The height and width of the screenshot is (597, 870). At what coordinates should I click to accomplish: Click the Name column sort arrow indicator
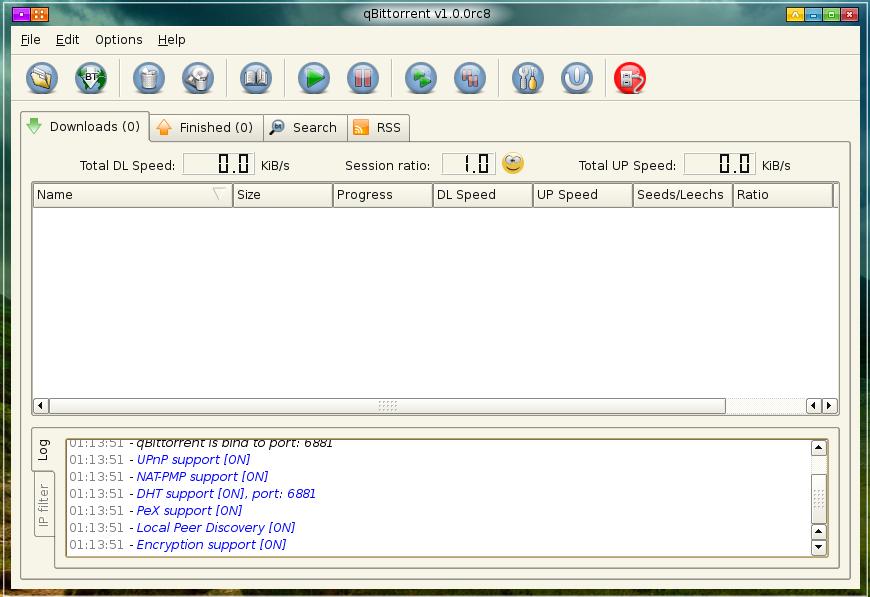pyautogui.click(x=219, y=194)
